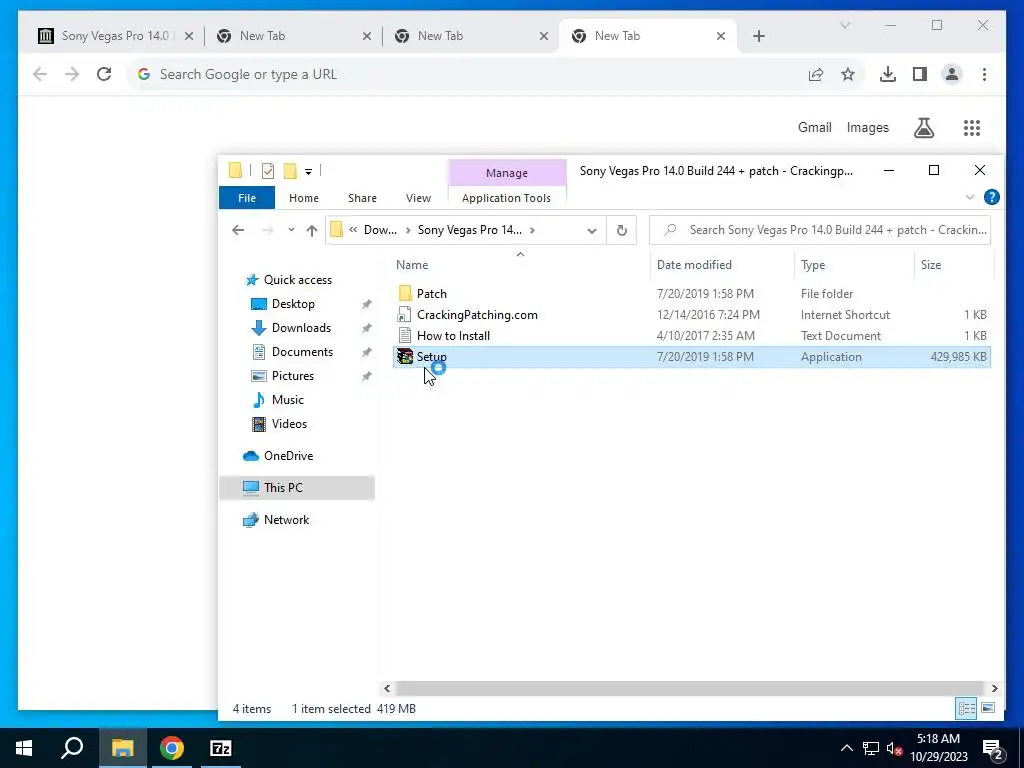This screenshot has height=768, width=1024.
Task: Open Chrome tab search chevron
Action: [x=844, y=25]
